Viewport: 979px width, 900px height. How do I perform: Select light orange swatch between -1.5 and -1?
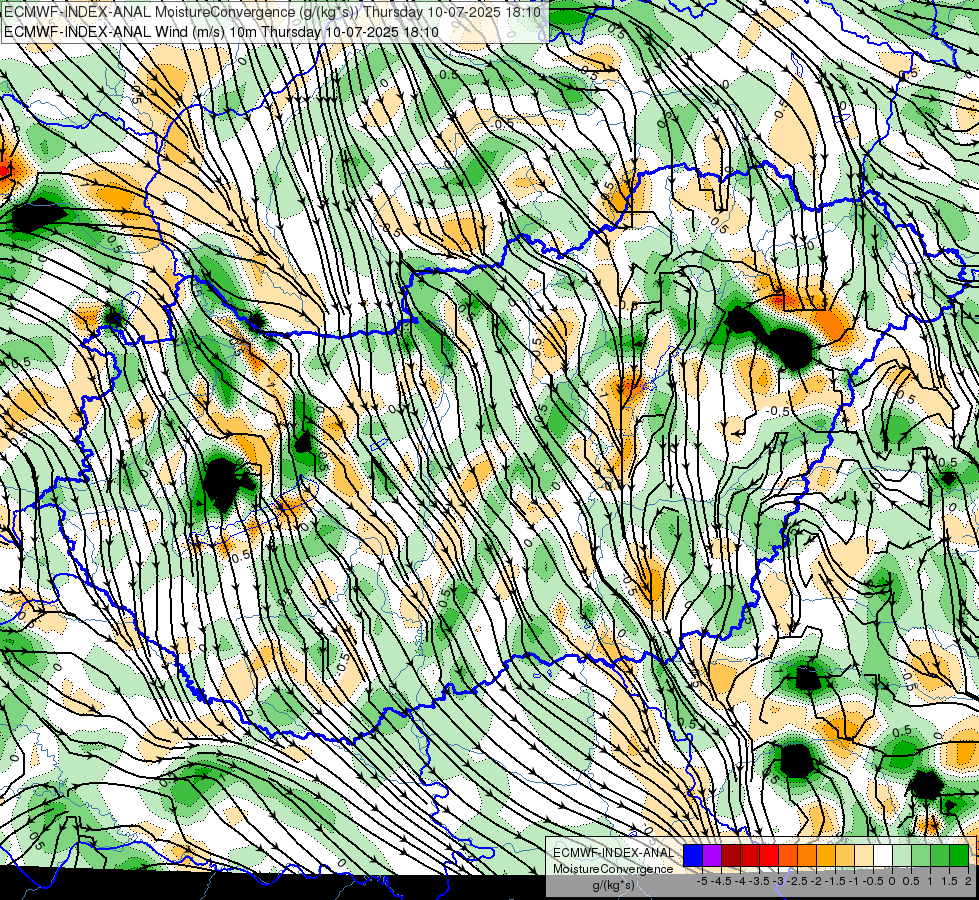pyautogui.click(x=845, y=855)
